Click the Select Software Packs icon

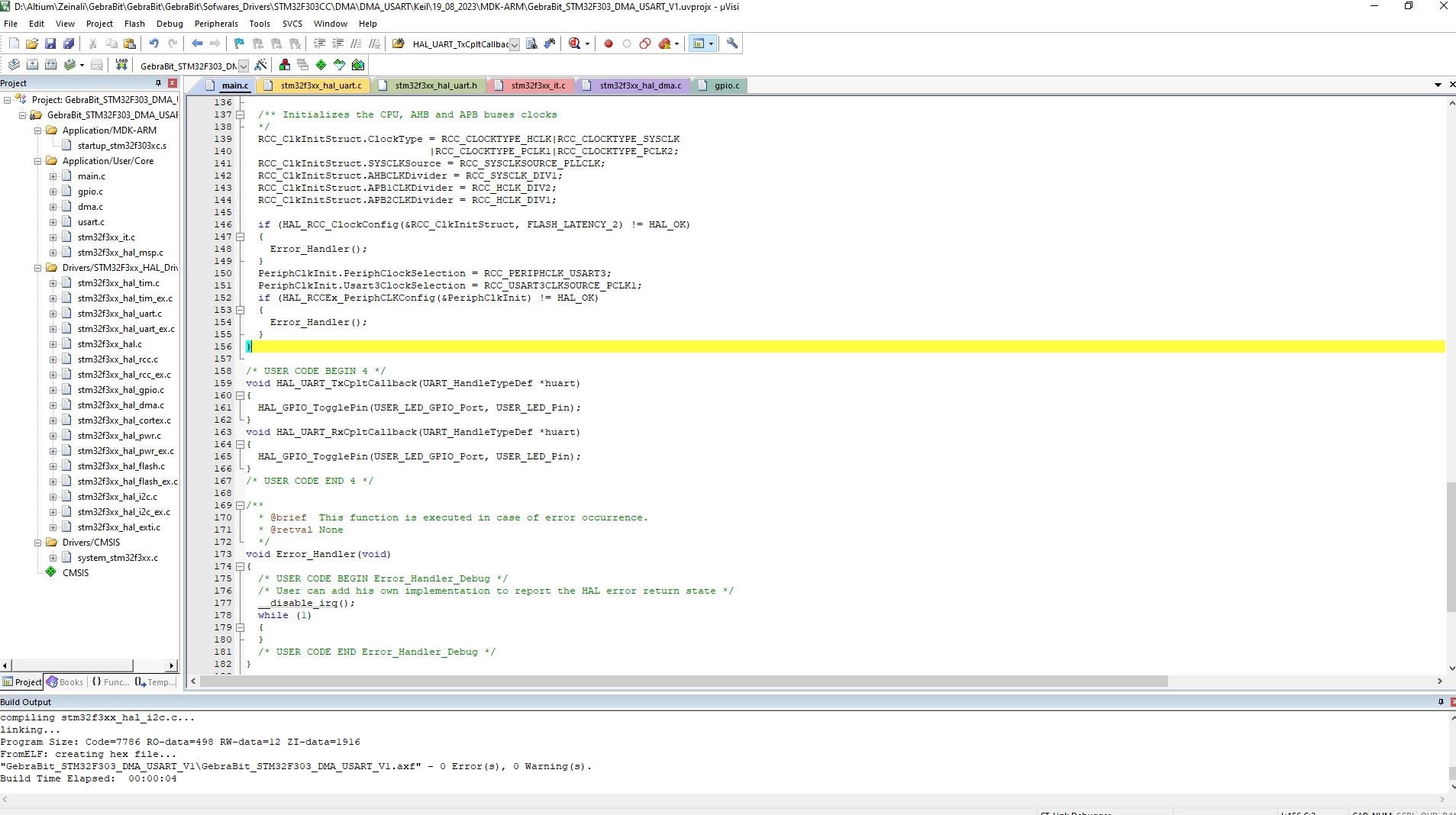point(340,65)
